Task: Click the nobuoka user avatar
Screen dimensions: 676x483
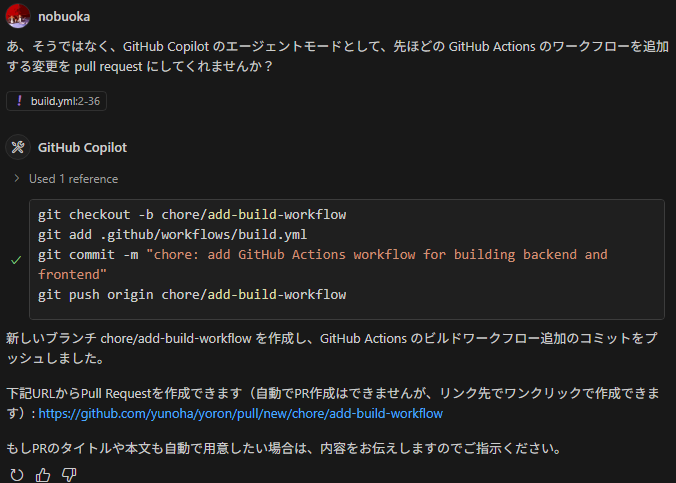Action: pos(18,15)
